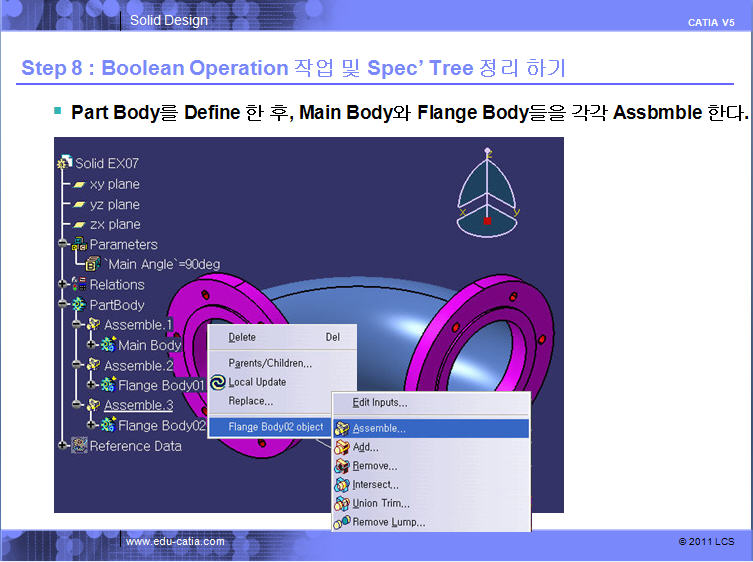
Task: Click Edit Inputs... menu entry
Action: pos(431,403)
